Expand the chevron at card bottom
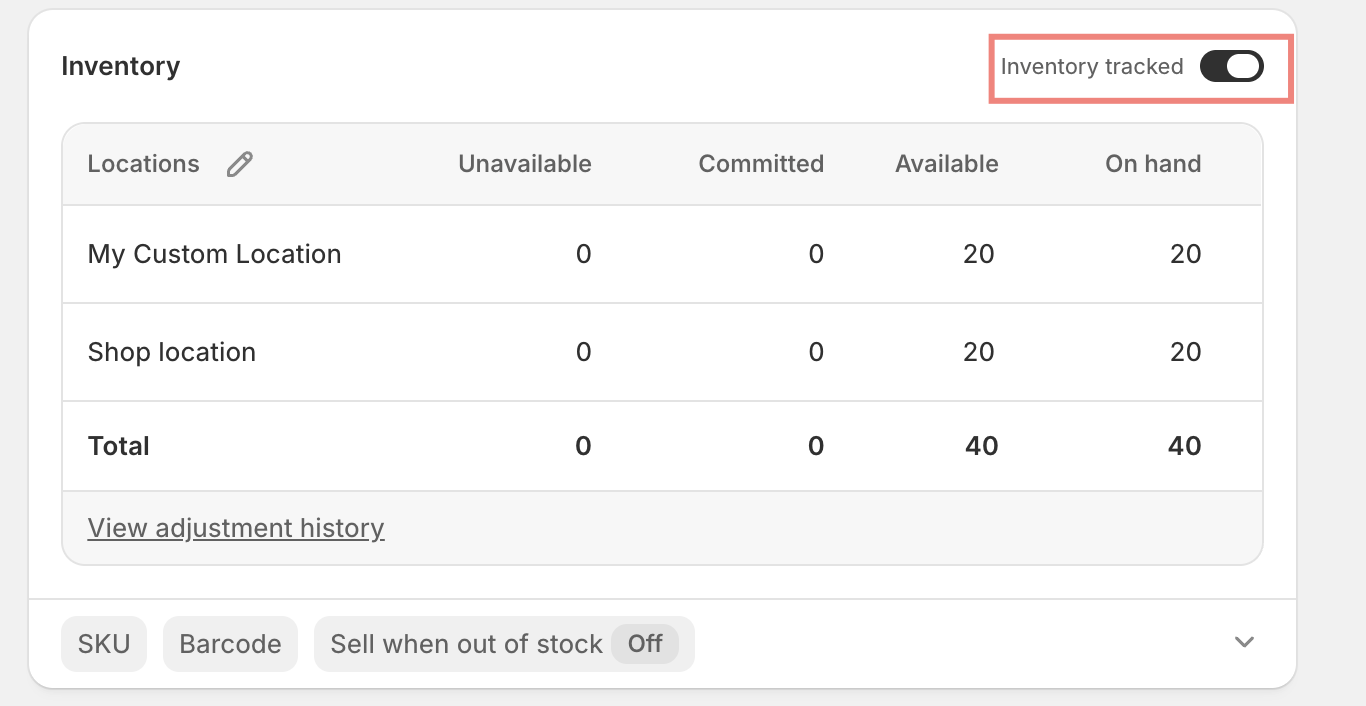This screenshot has height=706, width=1366. (1244, 642)
